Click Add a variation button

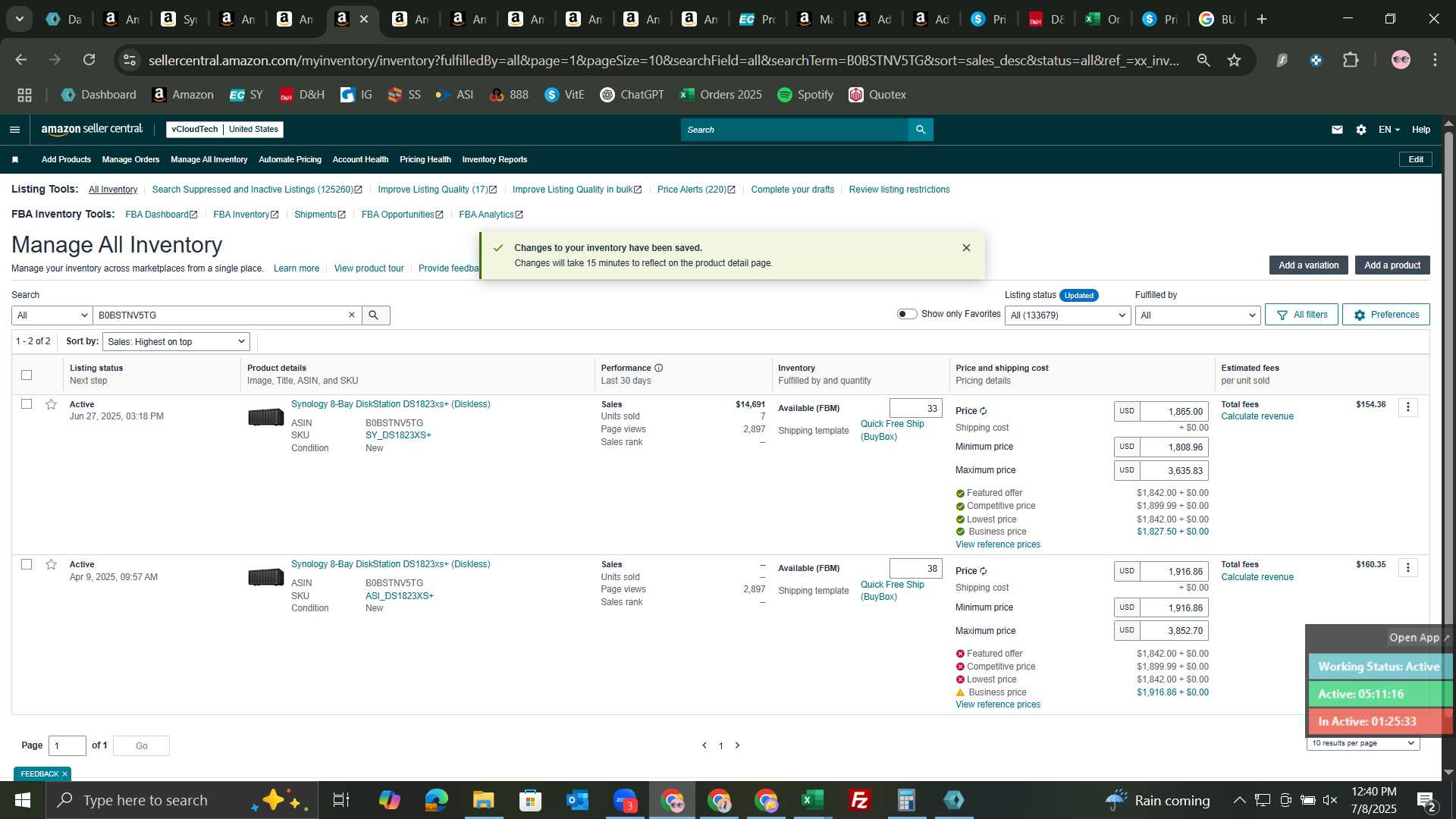pyautogui.click(x=1308, y=265)
